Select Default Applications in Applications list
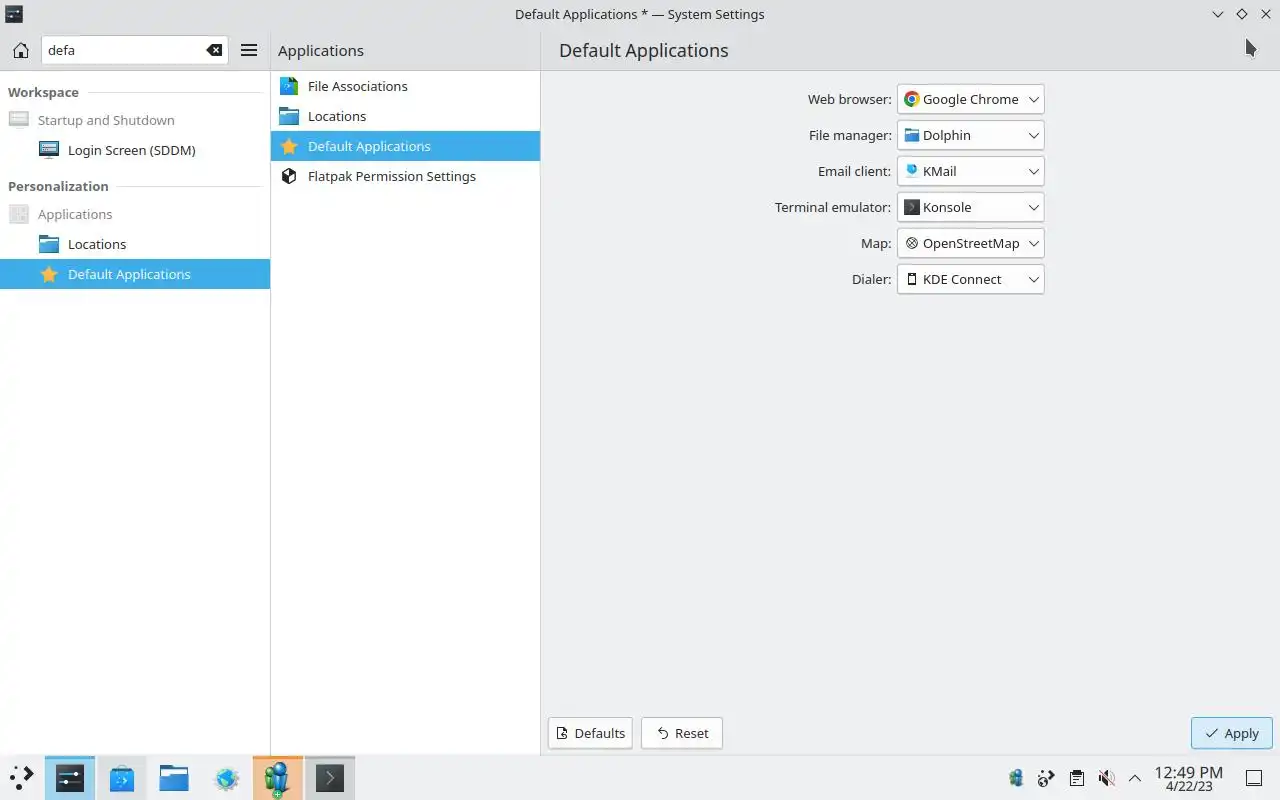1280x800 pixels. (405, 146)
